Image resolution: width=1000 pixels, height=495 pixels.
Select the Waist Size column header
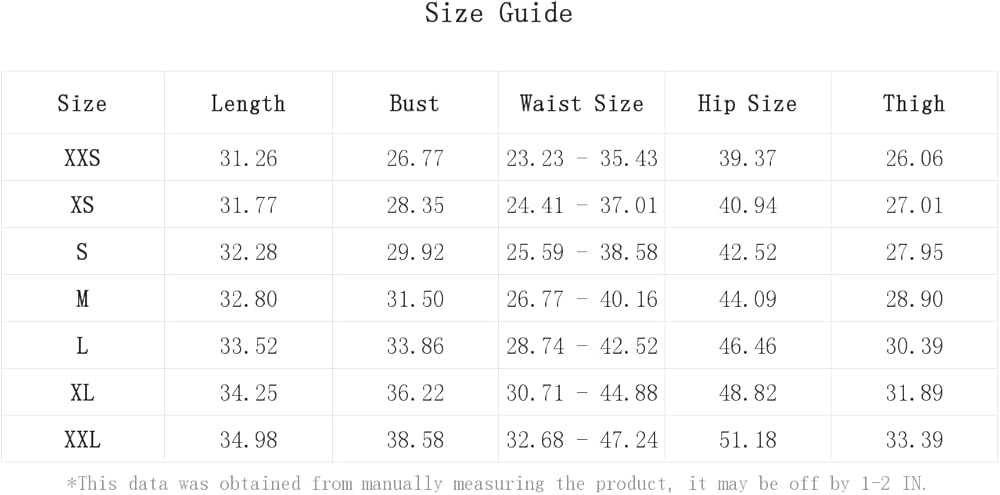[x=581, y=103]
